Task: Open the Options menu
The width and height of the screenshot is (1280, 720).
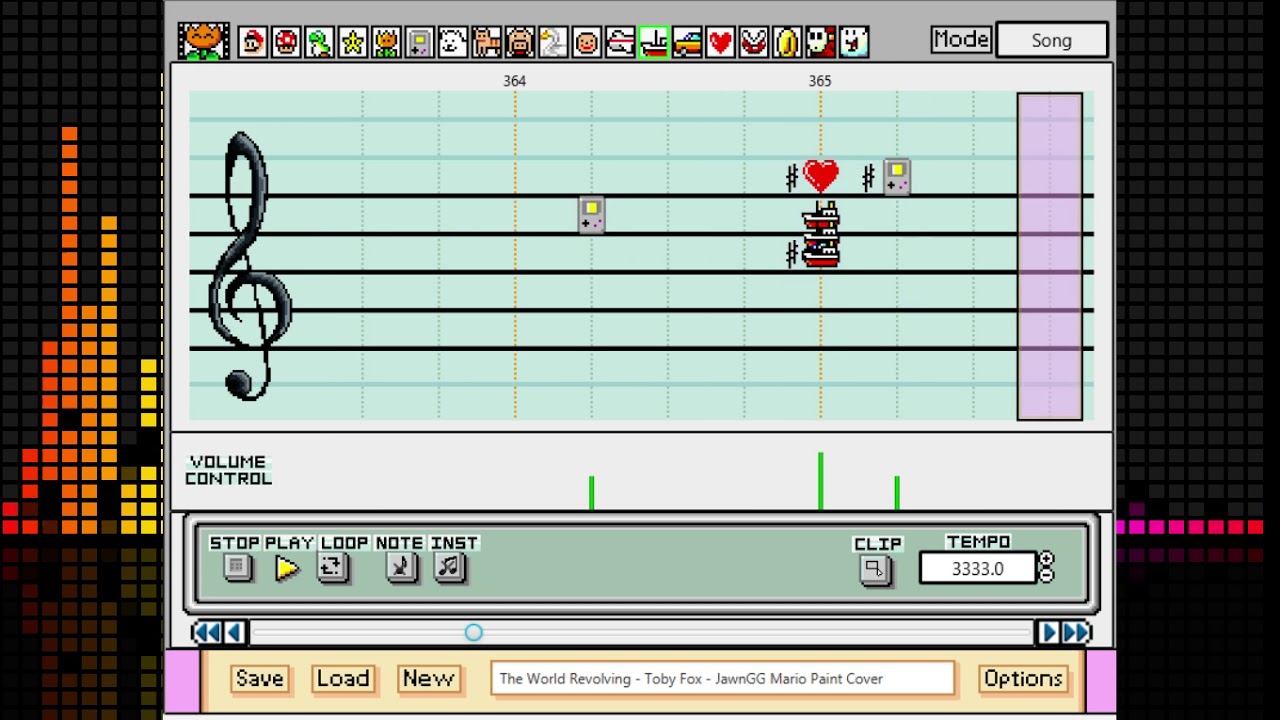Action: pos(1023,678)
